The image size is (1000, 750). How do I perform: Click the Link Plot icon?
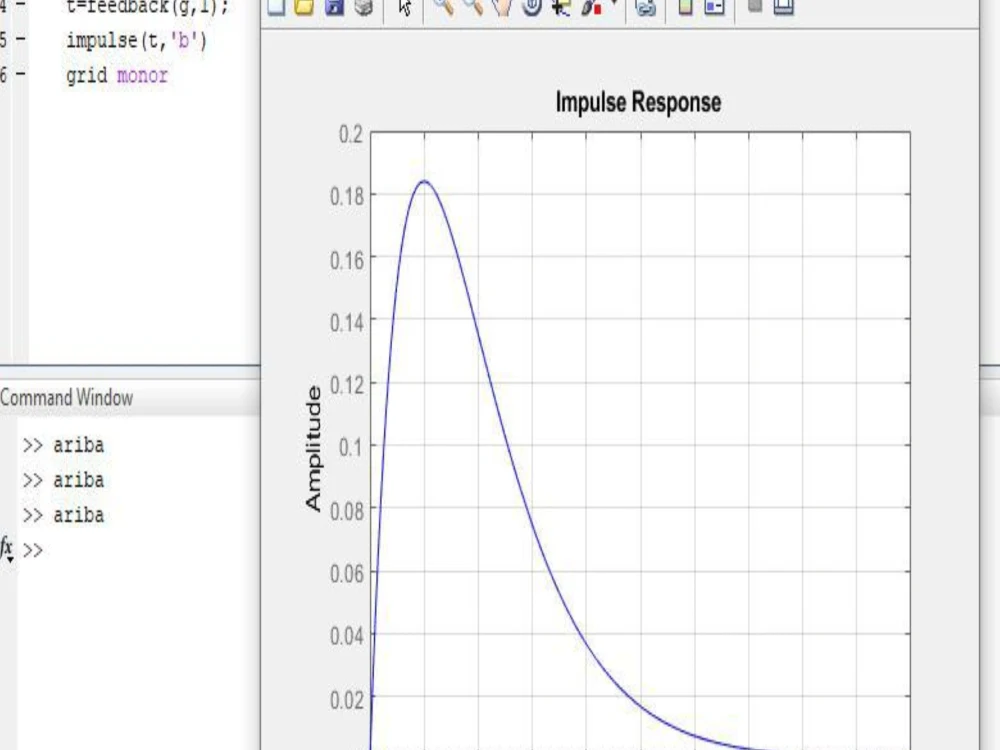coord(645,6)
